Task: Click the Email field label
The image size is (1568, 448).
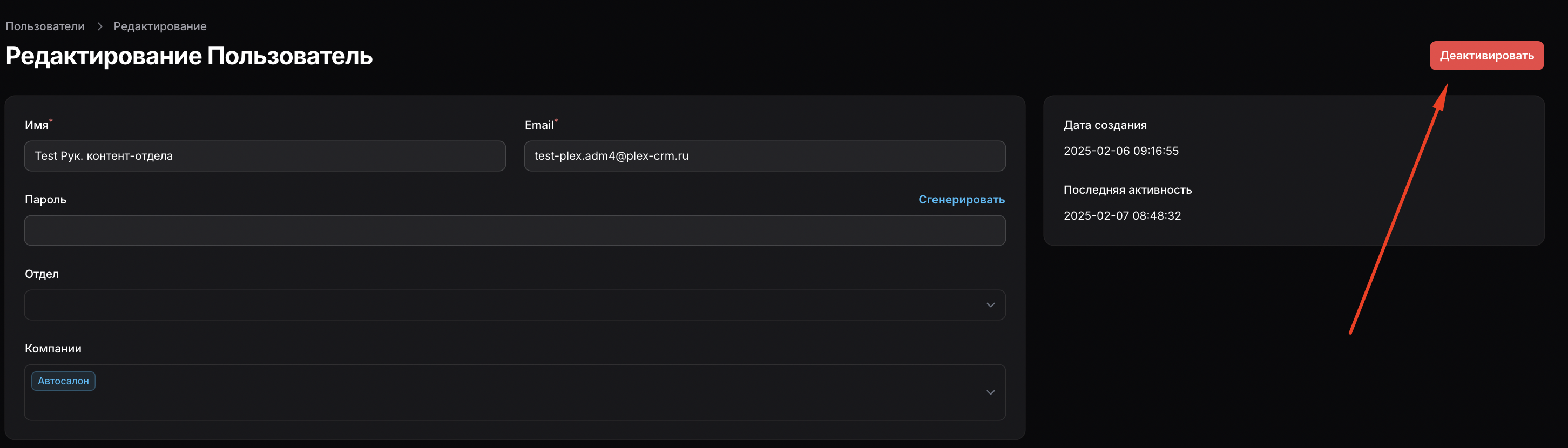Action: (539, 125)
